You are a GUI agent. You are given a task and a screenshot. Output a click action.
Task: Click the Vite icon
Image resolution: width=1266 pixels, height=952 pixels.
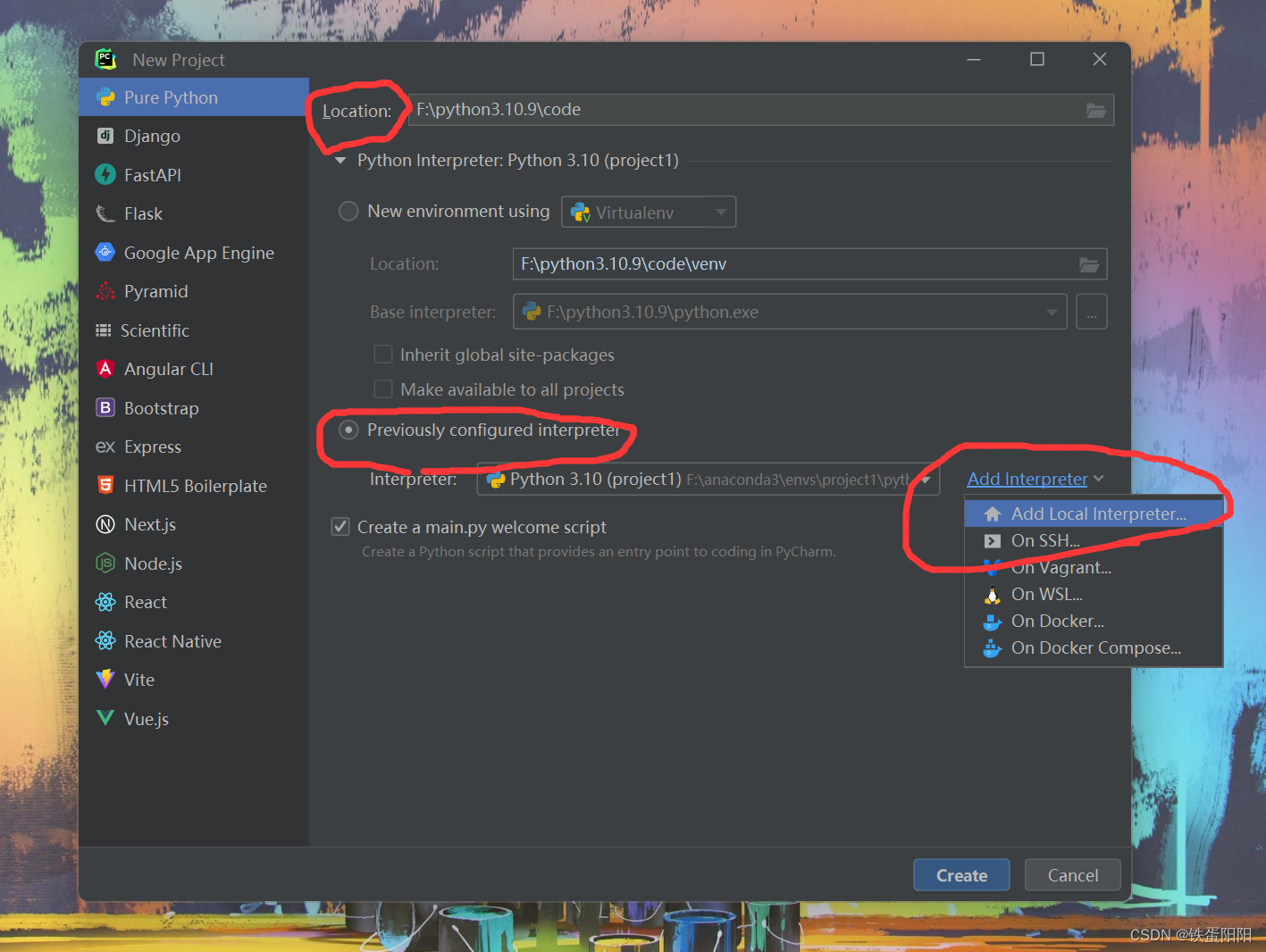[105, 680]
